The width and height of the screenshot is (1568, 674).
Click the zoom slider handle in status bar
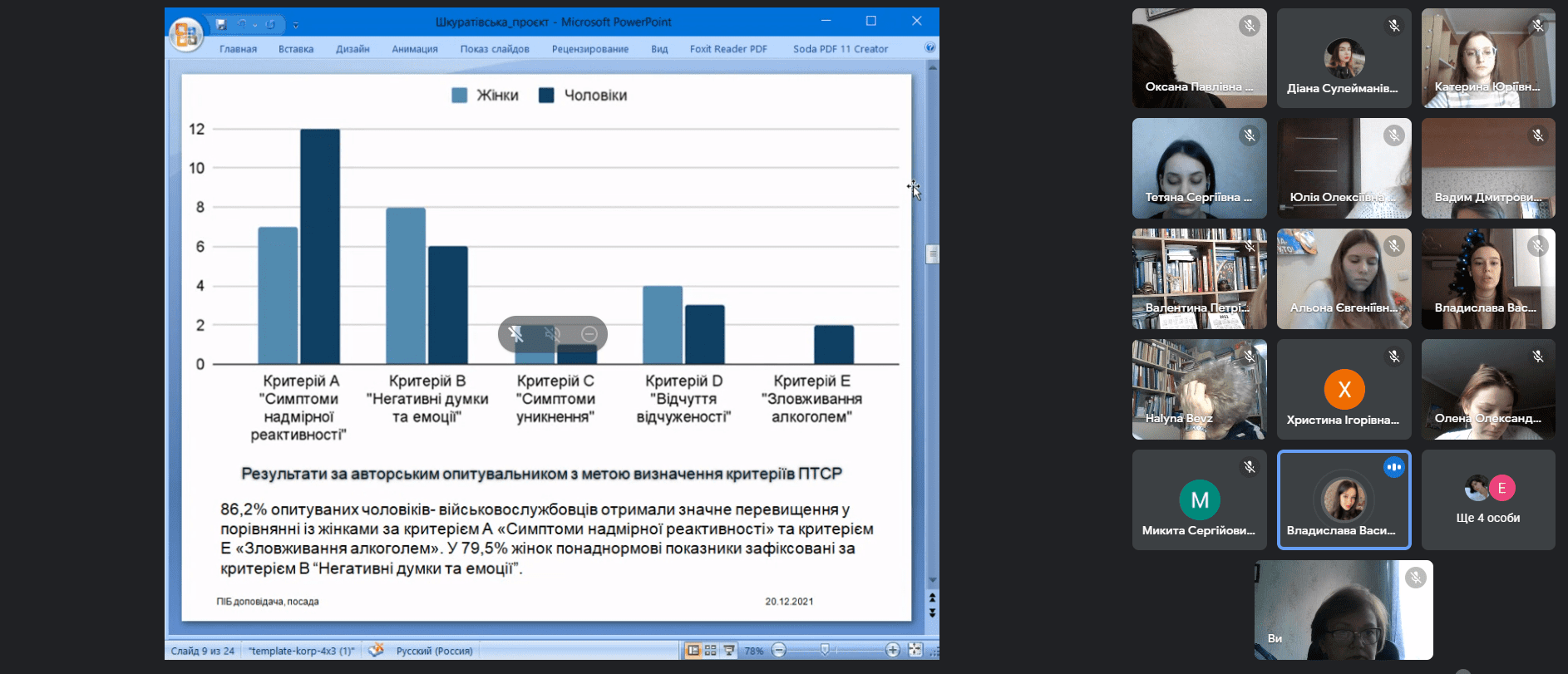(x=824, y=650)
